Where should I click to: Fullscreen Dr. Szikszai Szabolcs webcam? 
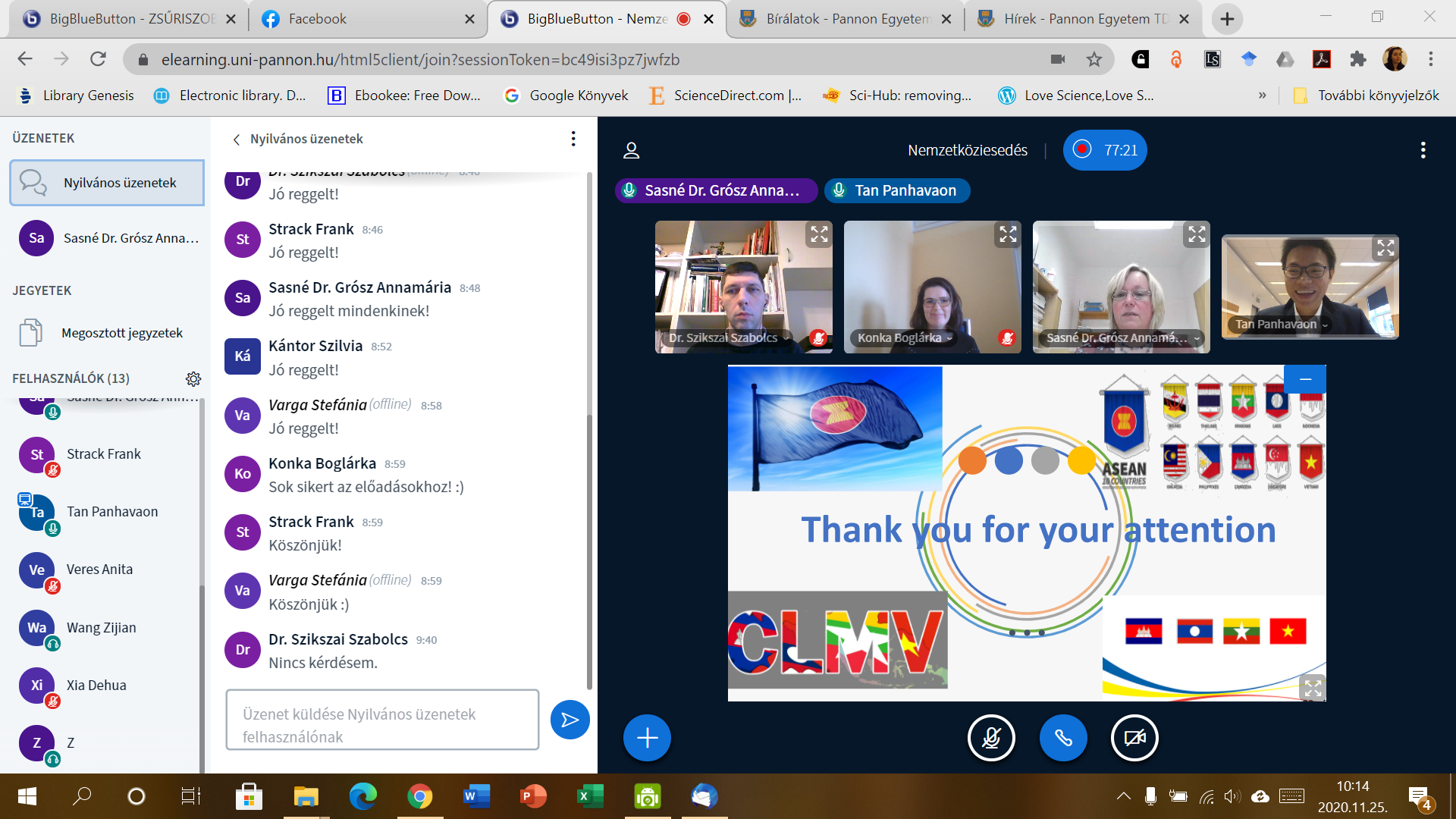point(819,234)
